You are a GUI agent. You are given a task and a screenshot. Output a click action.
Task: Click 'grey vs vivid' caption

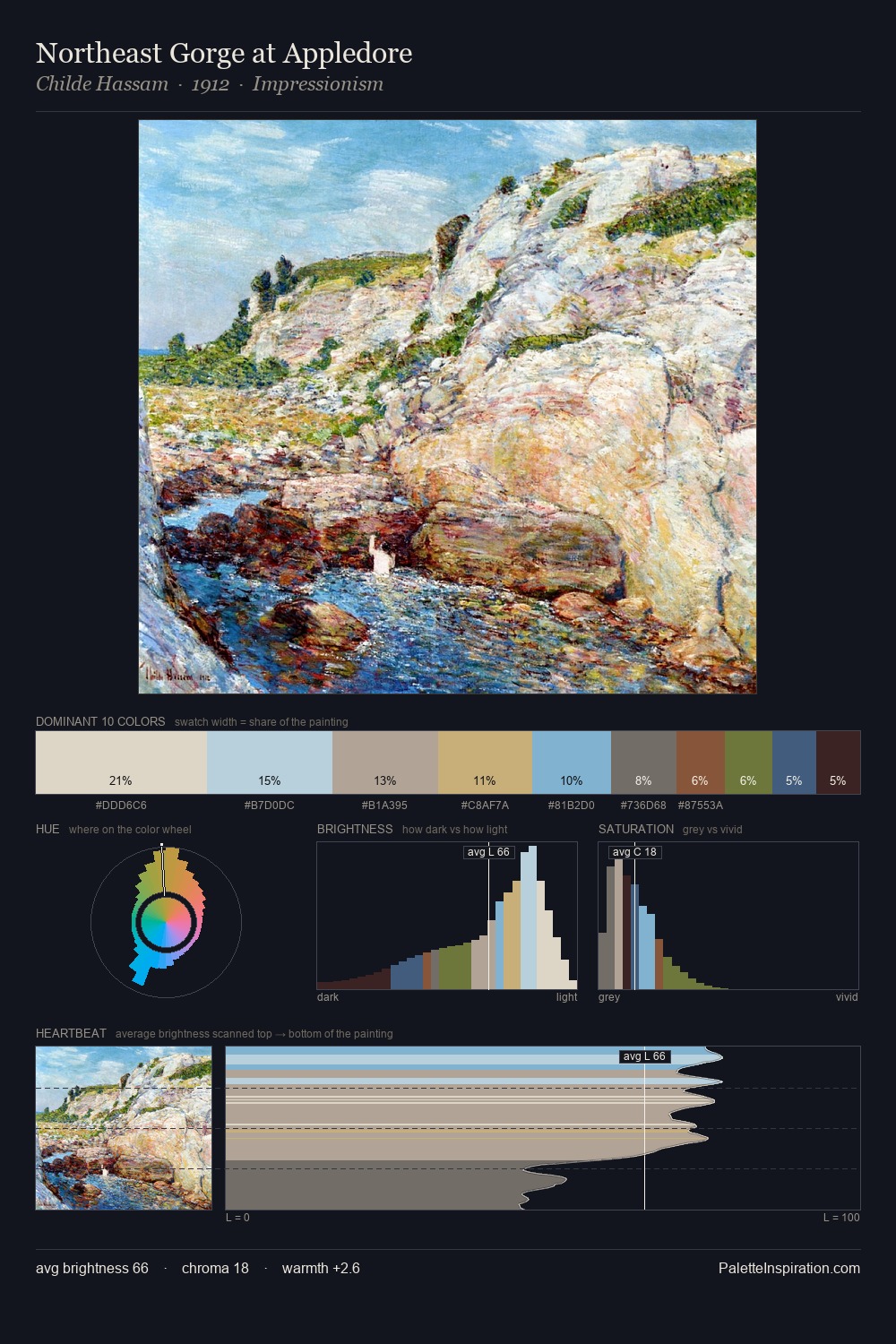point(712,830)
